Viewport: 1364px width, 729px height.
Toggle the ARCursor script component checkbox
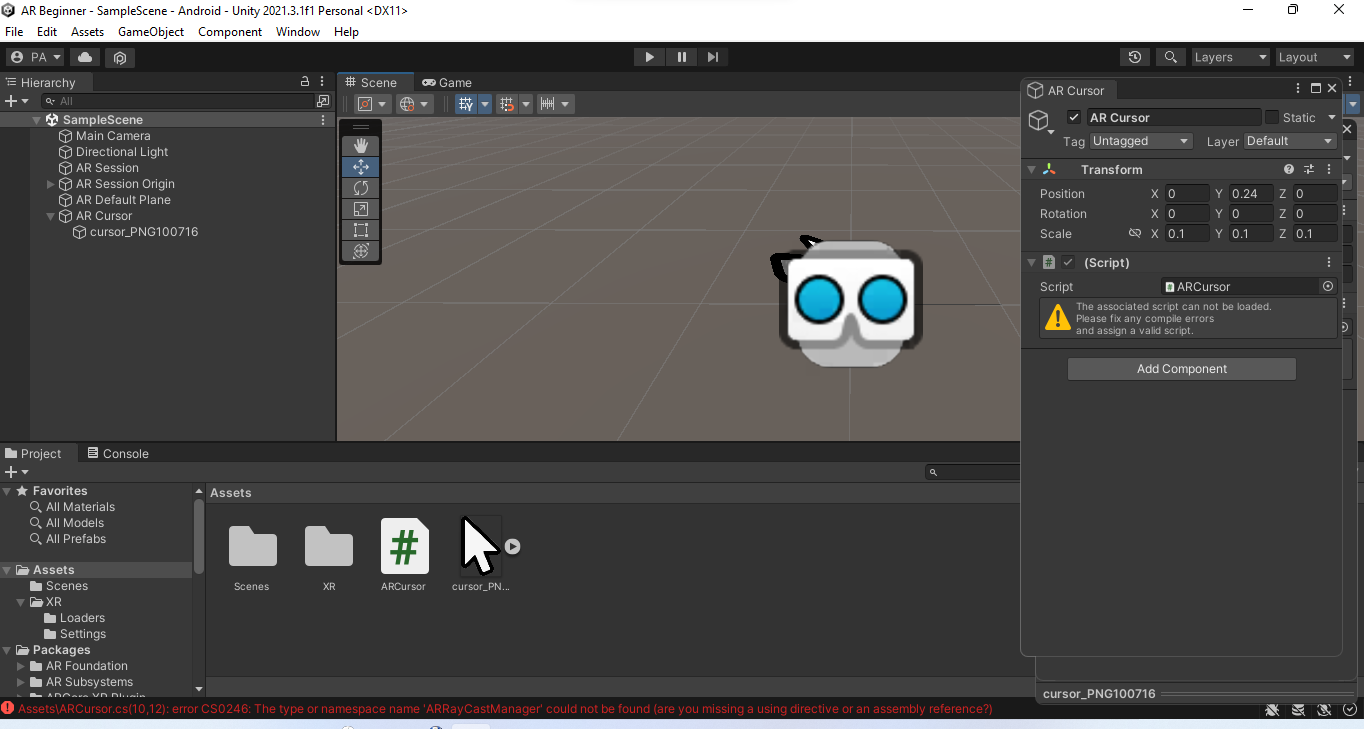coord(1069,262)
